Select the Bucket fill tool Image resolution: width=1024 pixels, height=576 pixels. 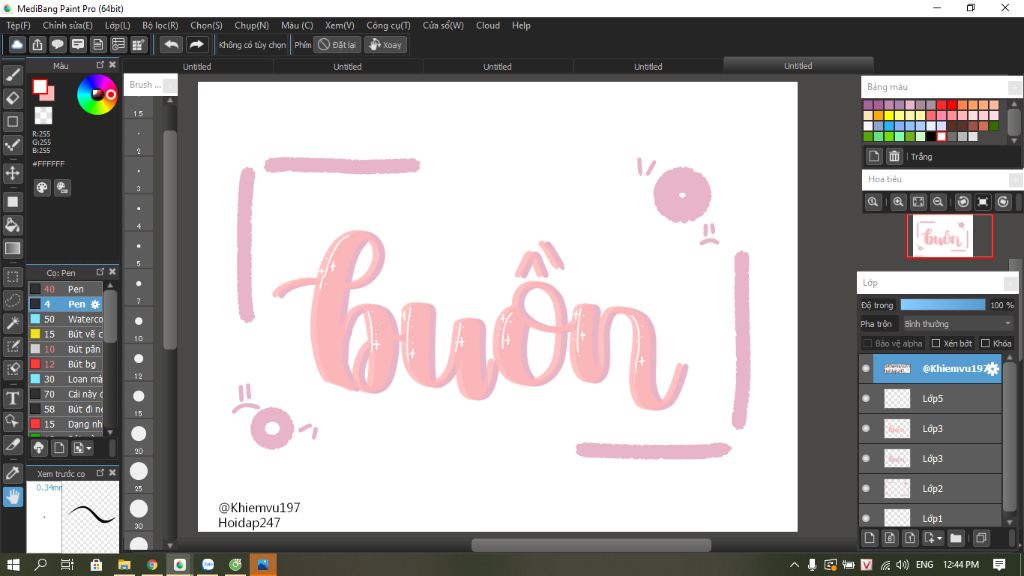click(x=12, y=225)
